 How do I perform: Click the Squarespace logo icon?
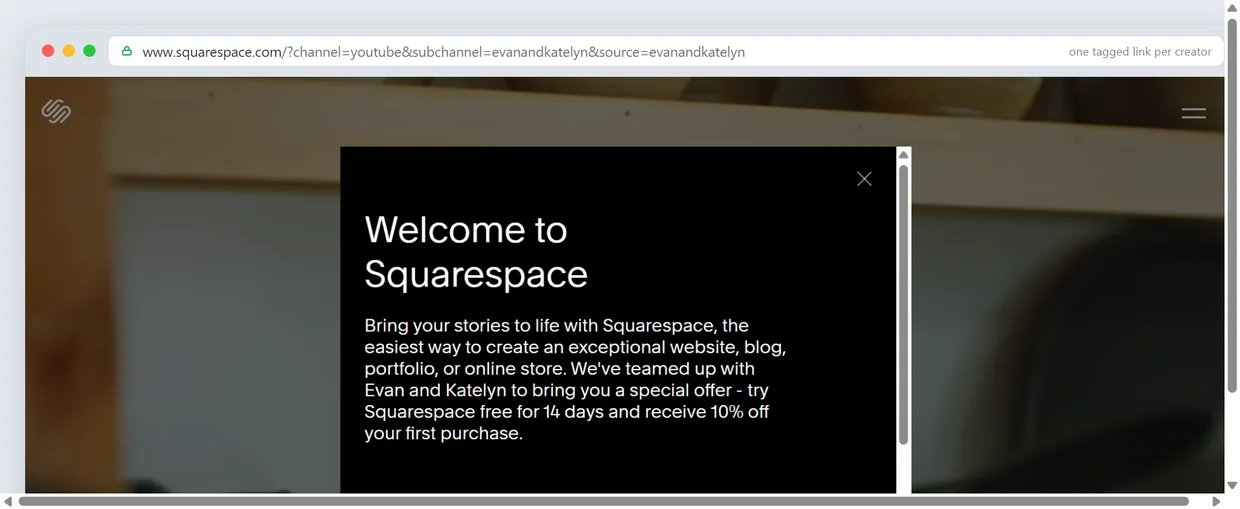coord(56,111)
